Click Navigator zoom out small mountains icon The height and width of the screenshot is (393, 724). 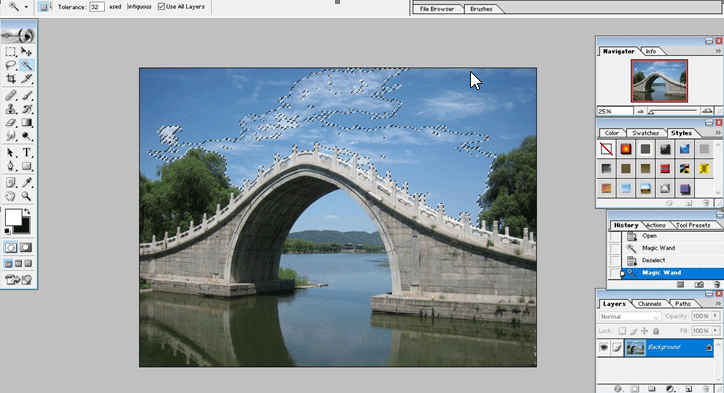(x=640, y=111)
